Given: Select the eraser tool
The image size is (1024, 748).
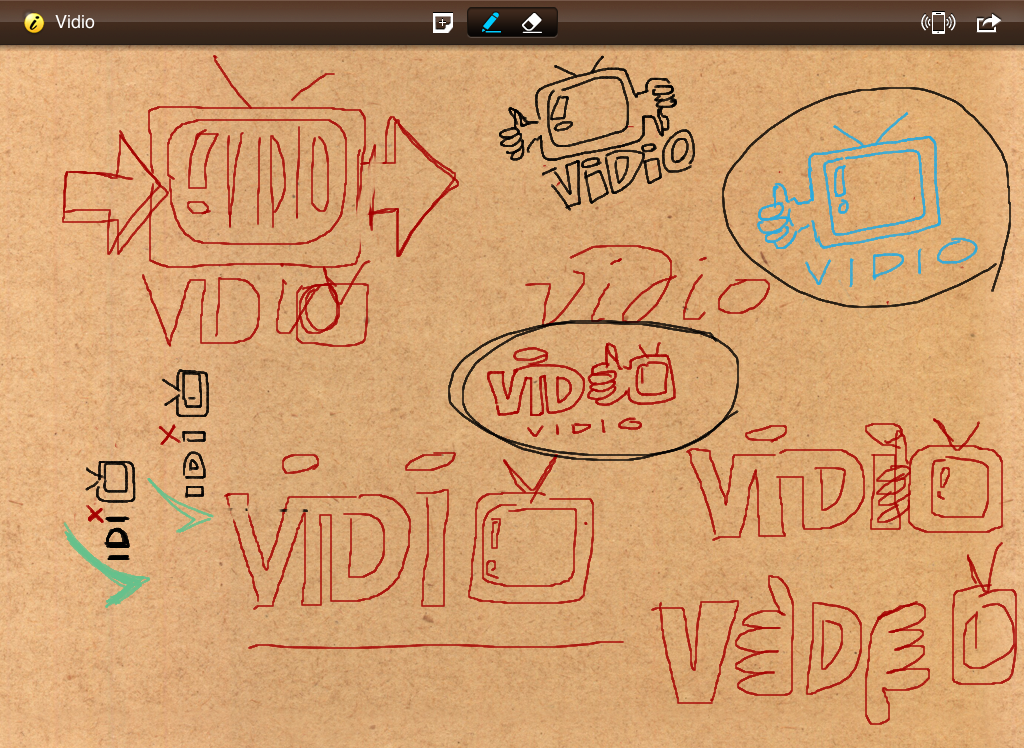Looking at the screenshot, I should tap(532, 22).
